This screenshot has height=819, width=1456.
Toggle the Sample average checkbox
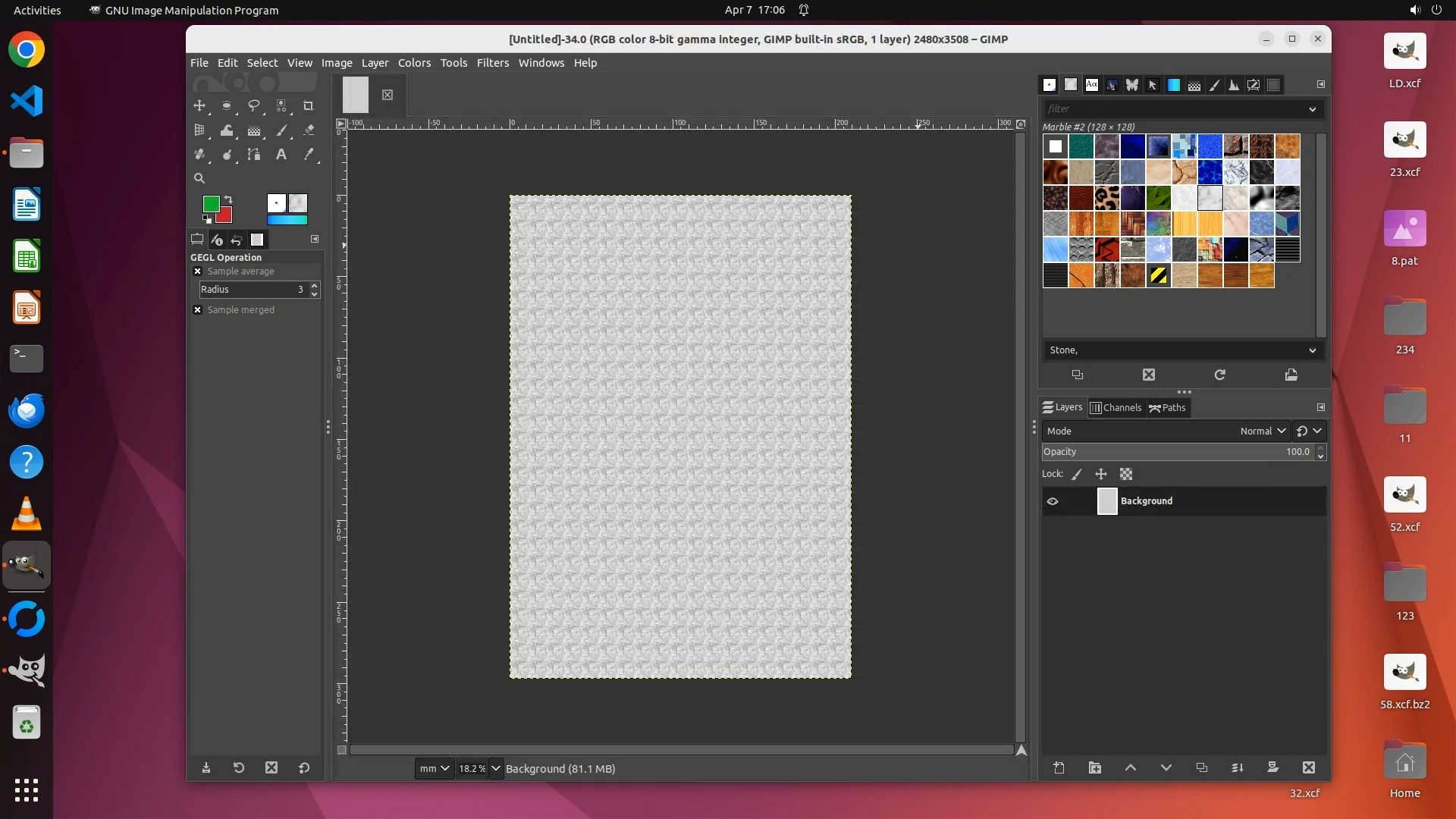[x=198, y=271]
